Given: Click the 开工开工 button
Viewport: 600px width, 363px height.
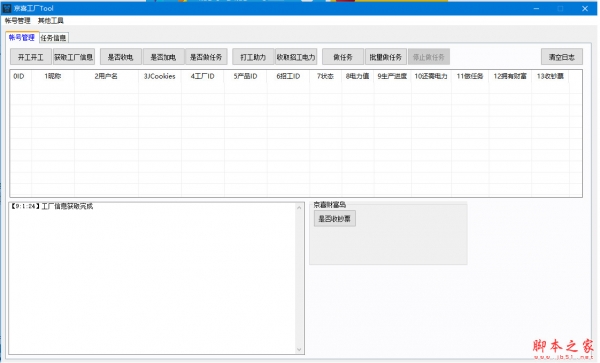Looking at the screenshot, I should (31, 57).
